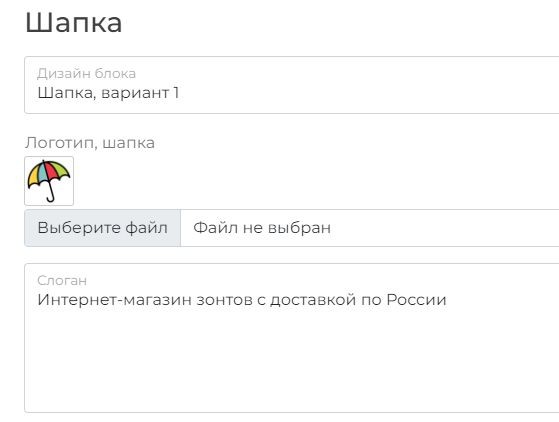Click the umbrella's curved handle
This screenshot has width=559, height=422.
click(x=52, y=193)
